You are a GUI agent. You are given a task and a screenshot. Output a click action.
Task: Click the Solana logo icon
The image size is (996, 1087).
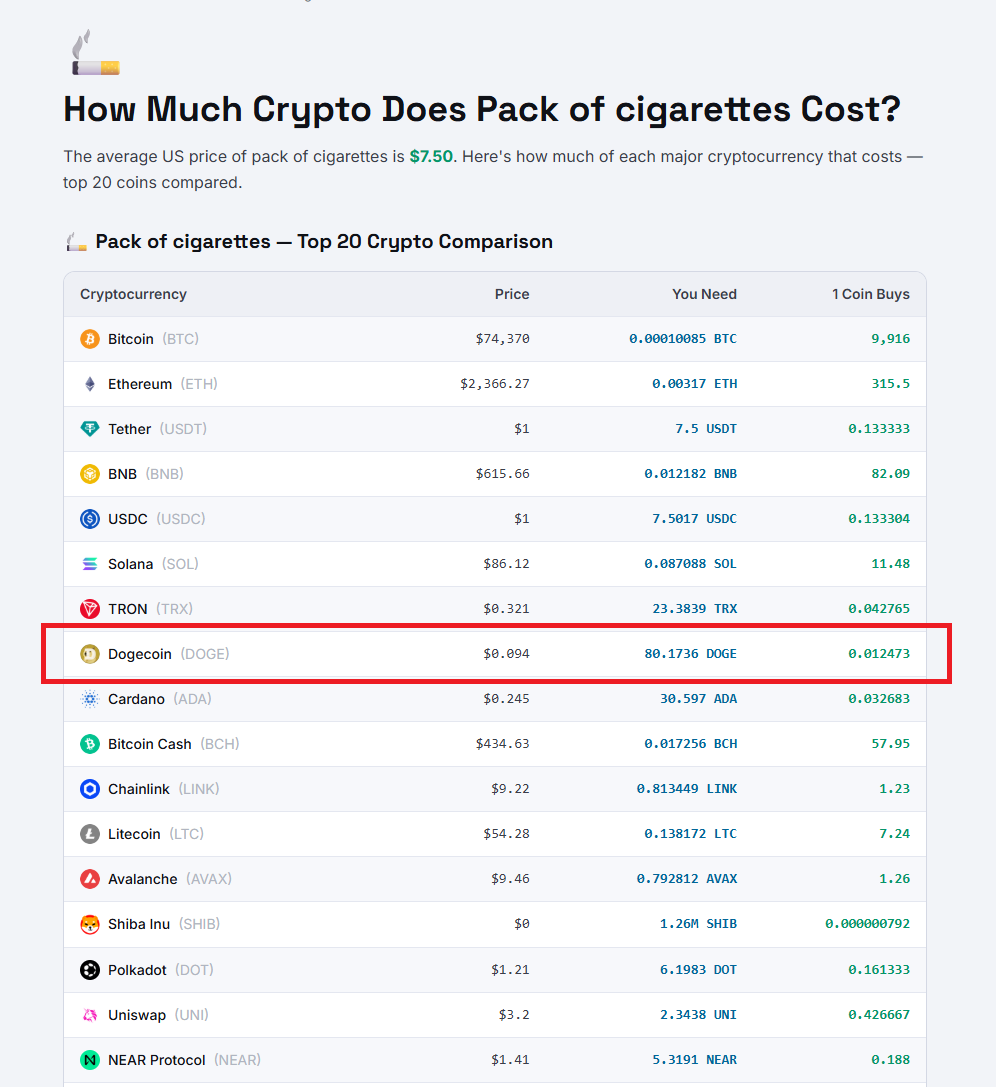(x=92, y=563)
